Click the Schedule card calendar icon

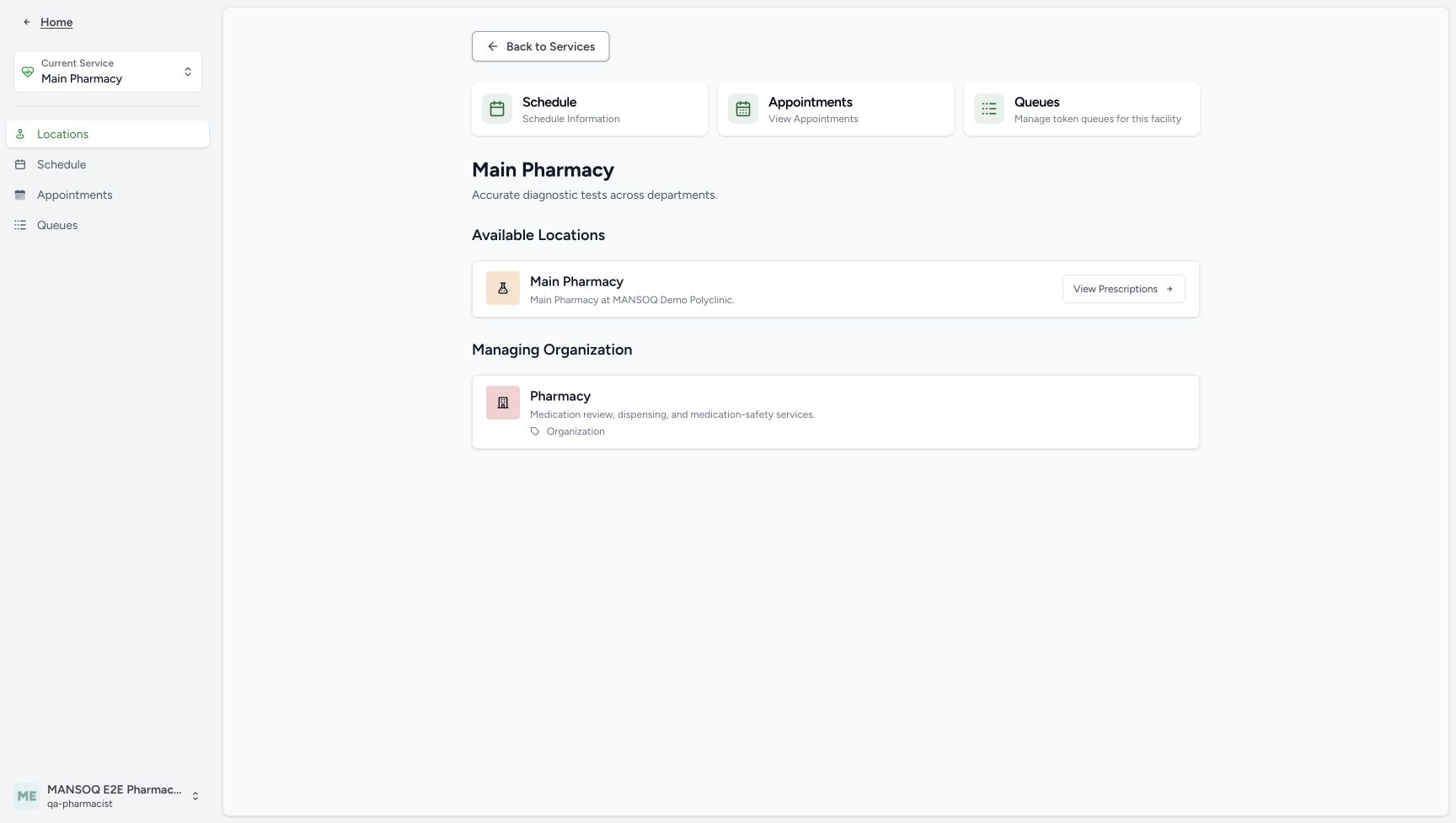[497, 109]
